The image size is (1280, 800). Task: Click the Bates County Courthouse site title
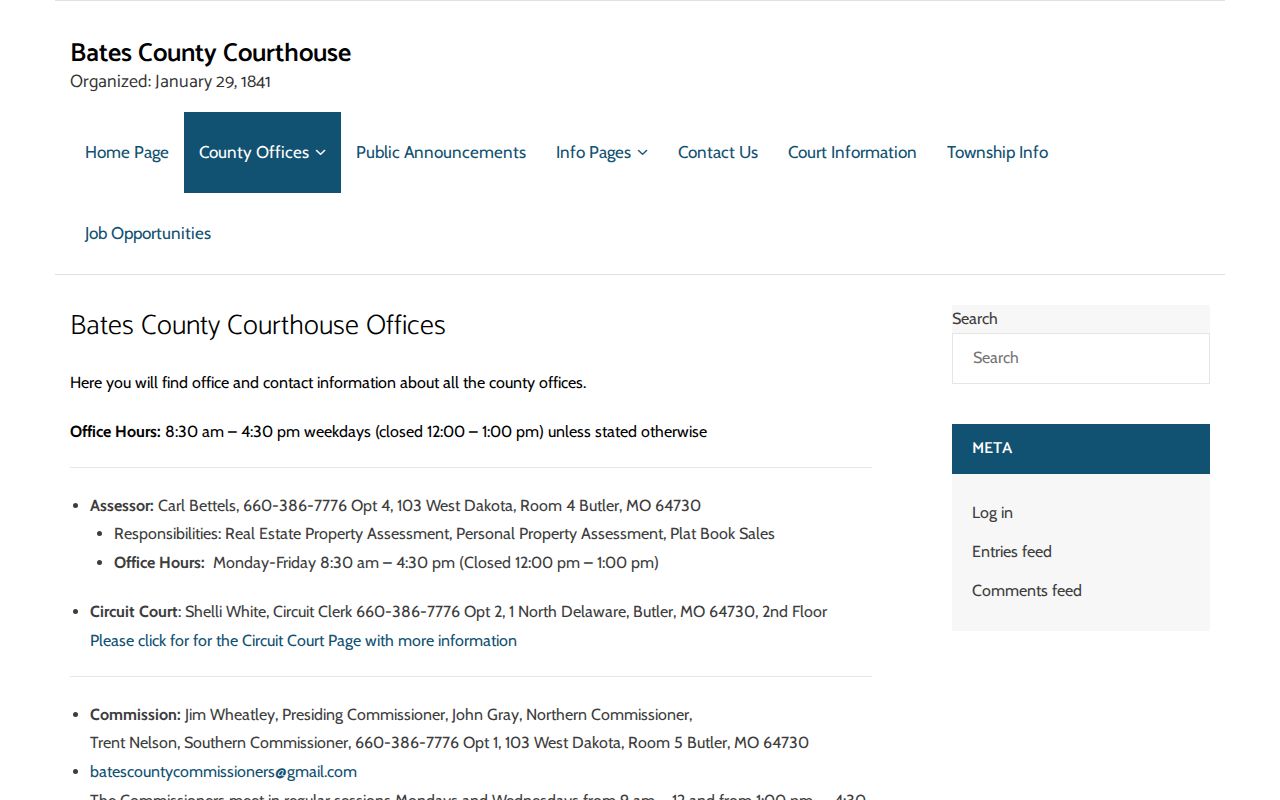tap(211, 53)
